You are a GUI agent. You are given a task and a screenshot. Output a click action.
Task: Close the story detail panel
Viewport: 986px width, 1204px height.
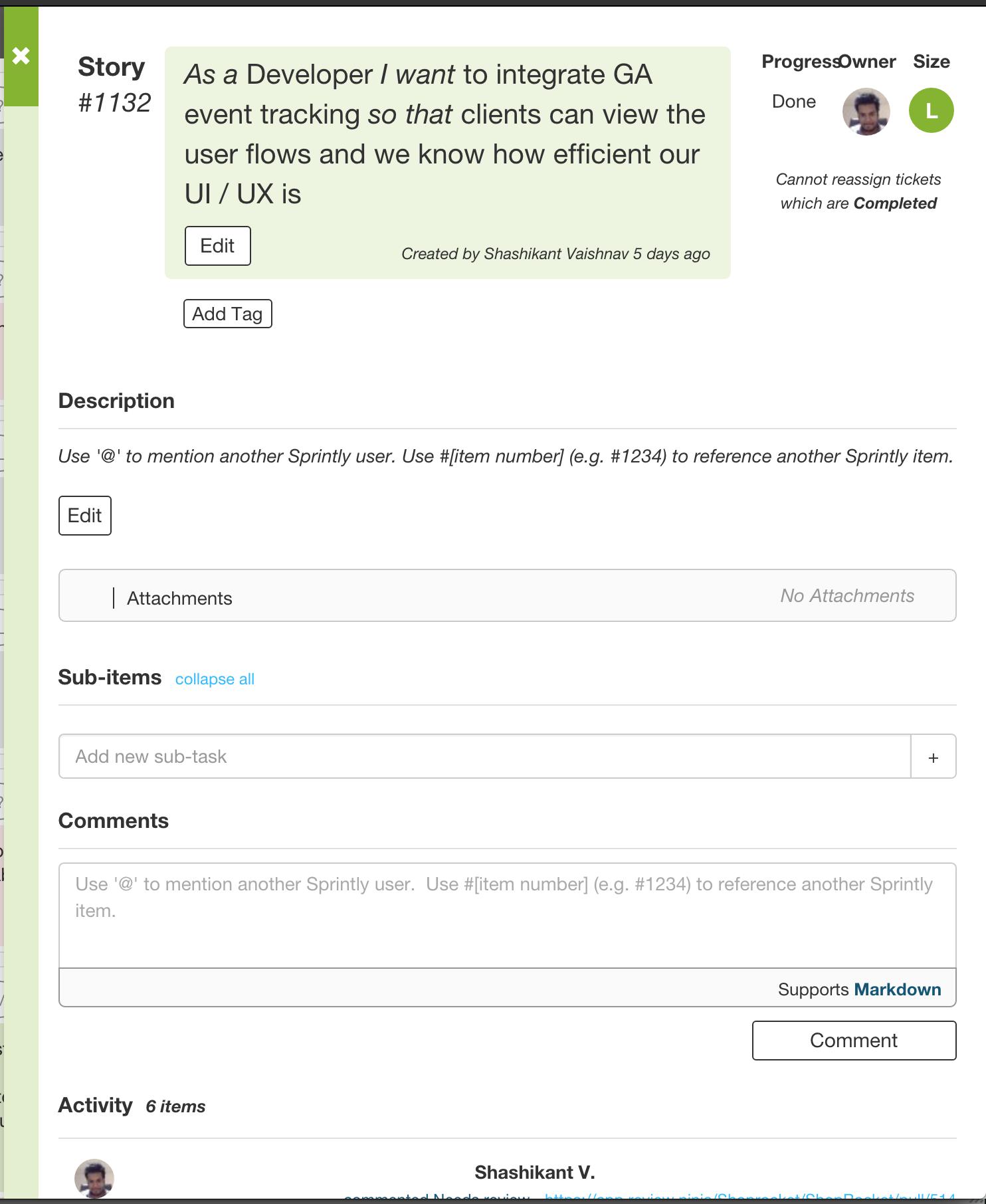(21, 56)
